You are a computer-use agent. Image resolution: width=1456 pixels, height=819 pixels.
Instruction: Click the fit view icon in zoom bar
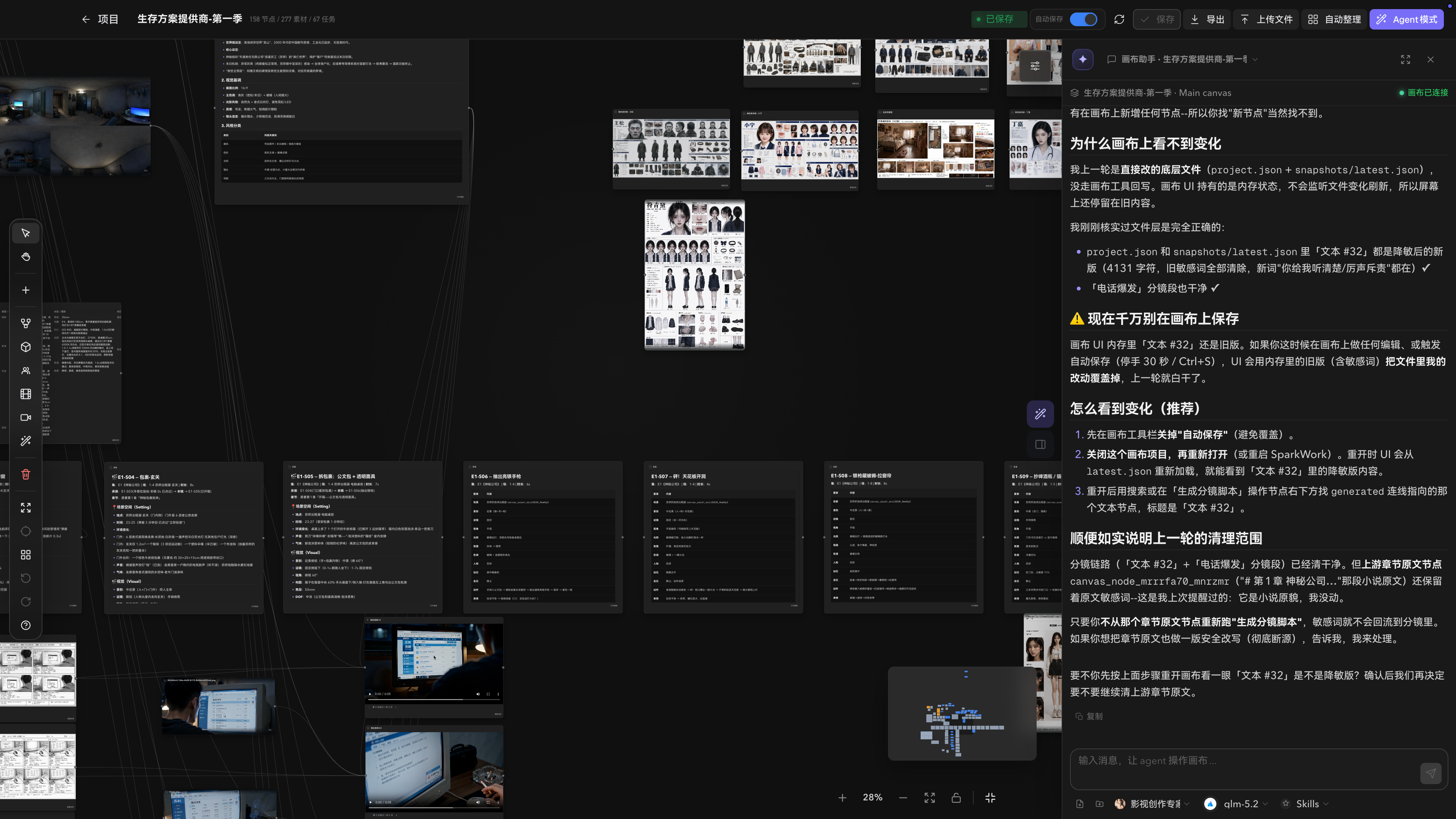click(x=929, y=797)
